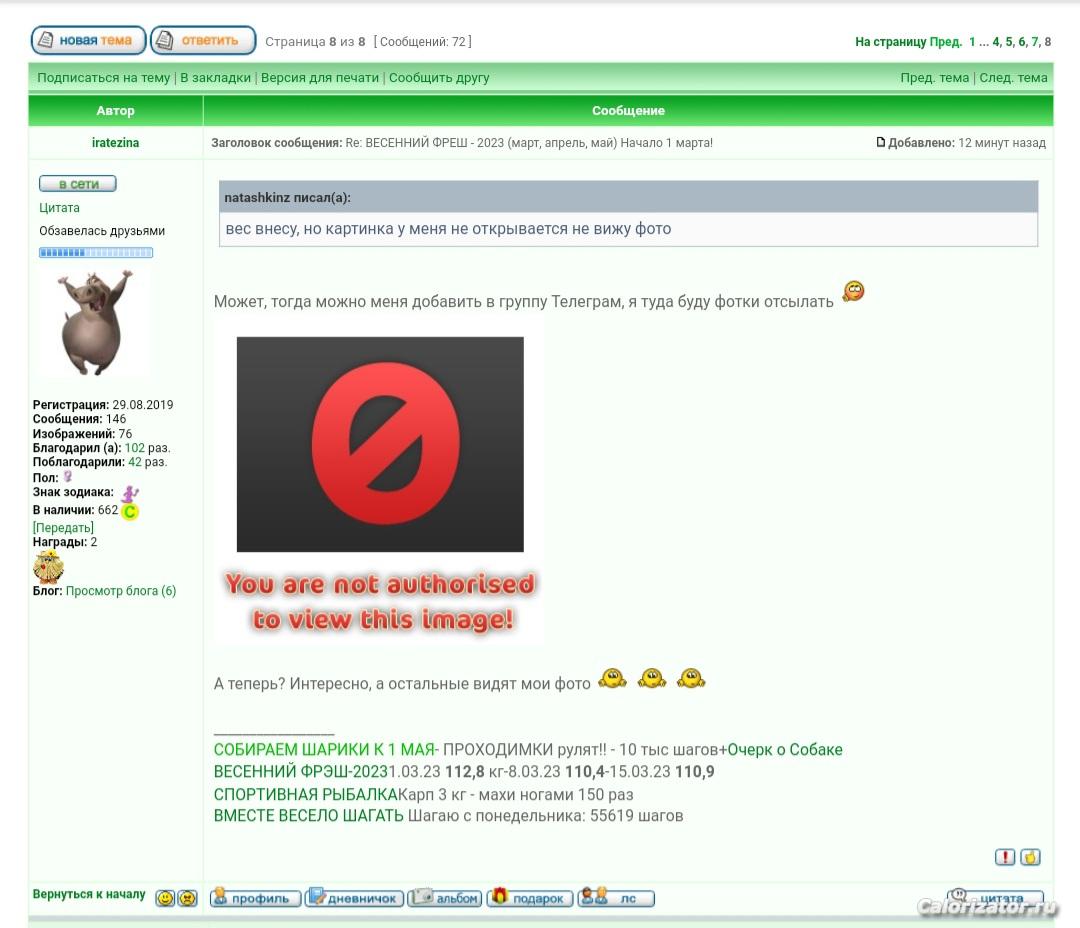Viewport: 1080px width, 928px height.
Task: Open лс private message button
Action: click(x=616, y=898)
